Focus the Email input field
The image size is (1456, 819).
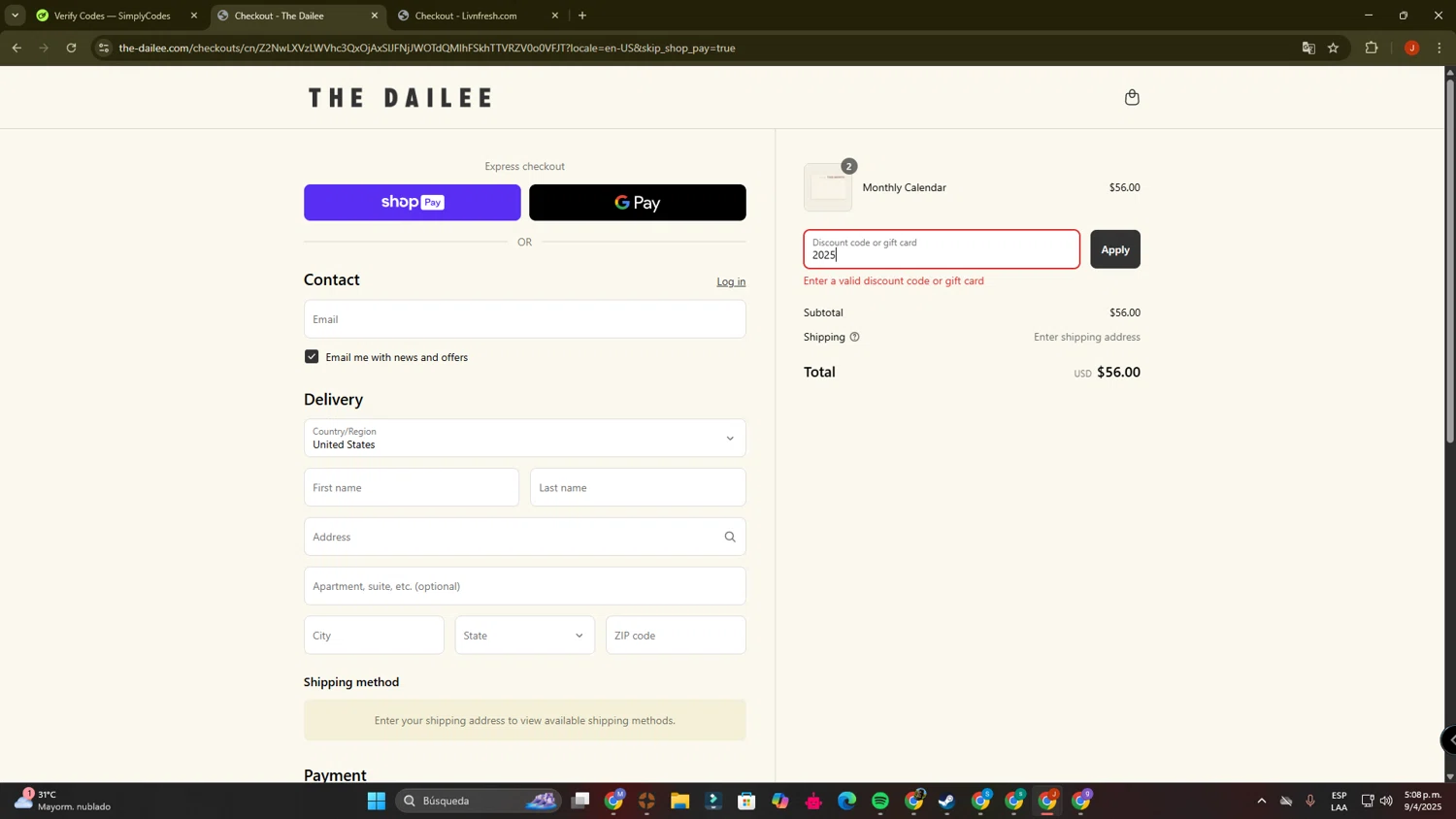[x=525, y=319]
